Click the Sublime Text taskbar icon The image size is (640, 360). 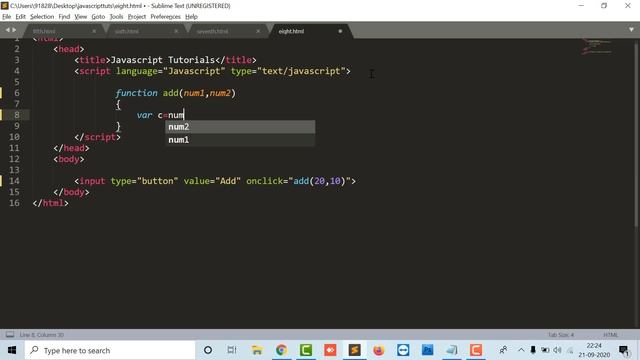click(x=354, y=350)
